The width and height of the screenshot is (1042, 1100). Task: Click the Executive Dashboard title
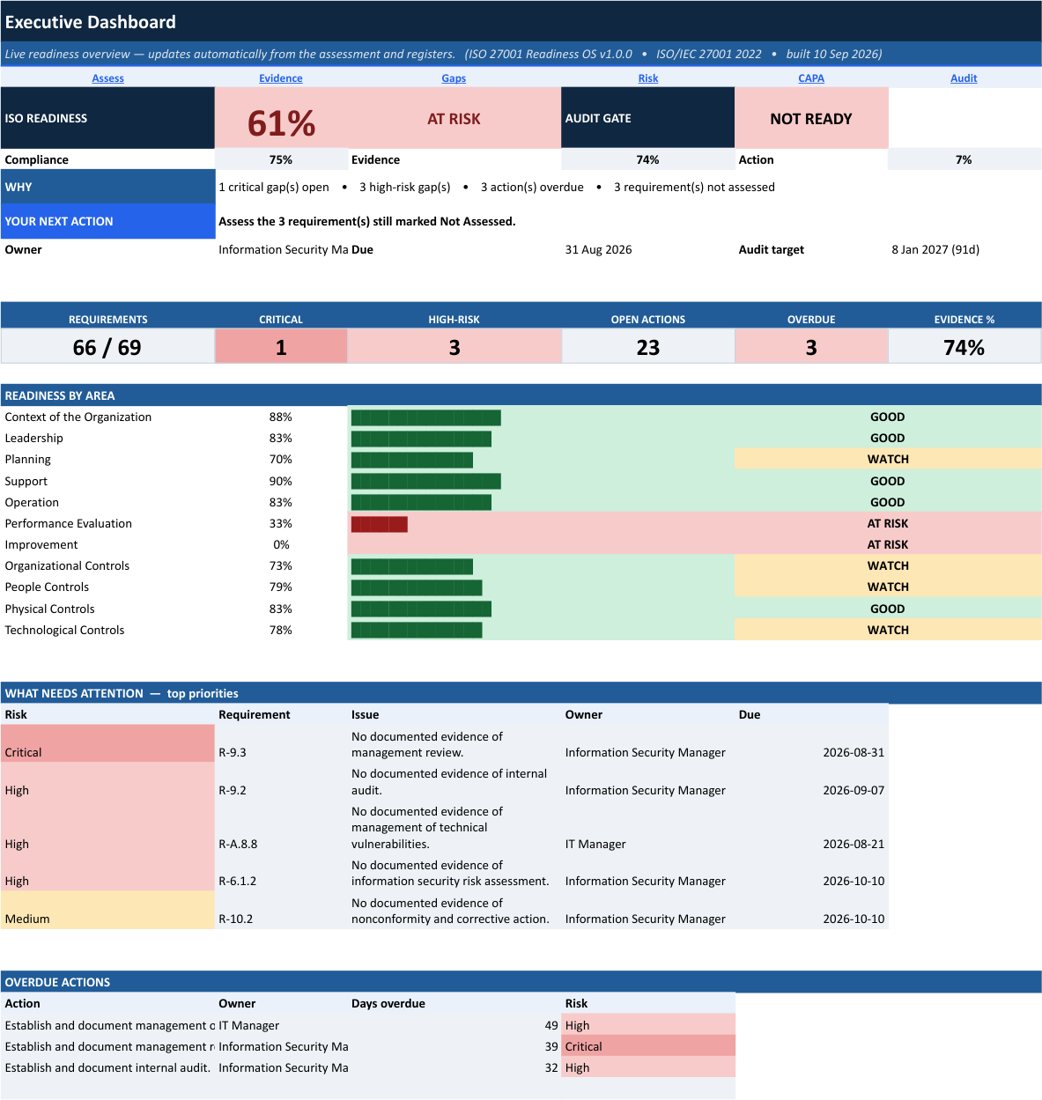click(x=90, y=22)
